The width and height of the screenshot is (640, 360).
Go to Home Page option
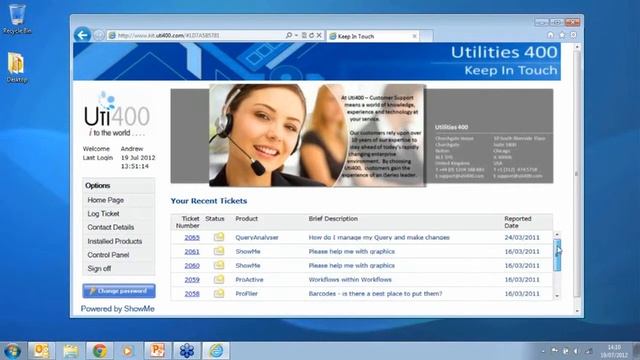pos(106,200)
